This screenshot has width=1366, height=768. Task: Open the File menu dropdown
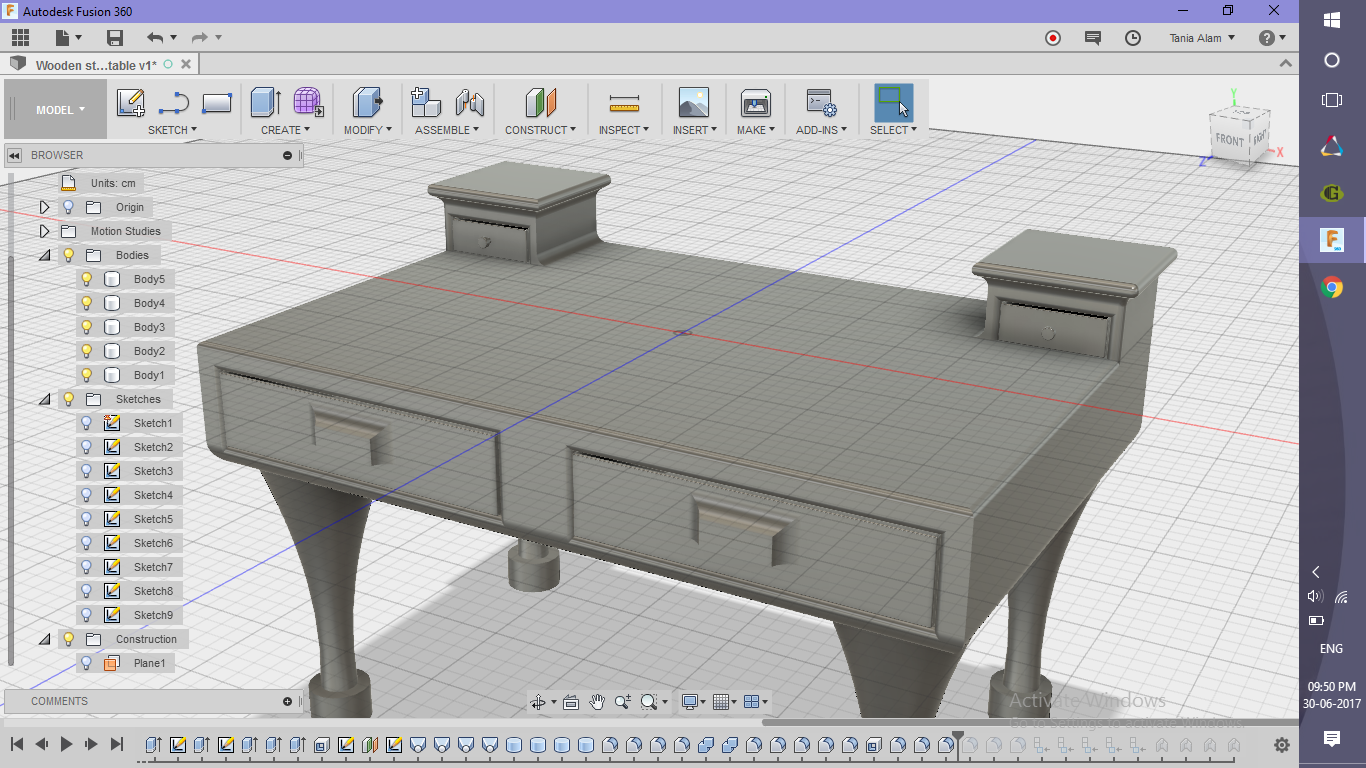click(x=68, y=38)
